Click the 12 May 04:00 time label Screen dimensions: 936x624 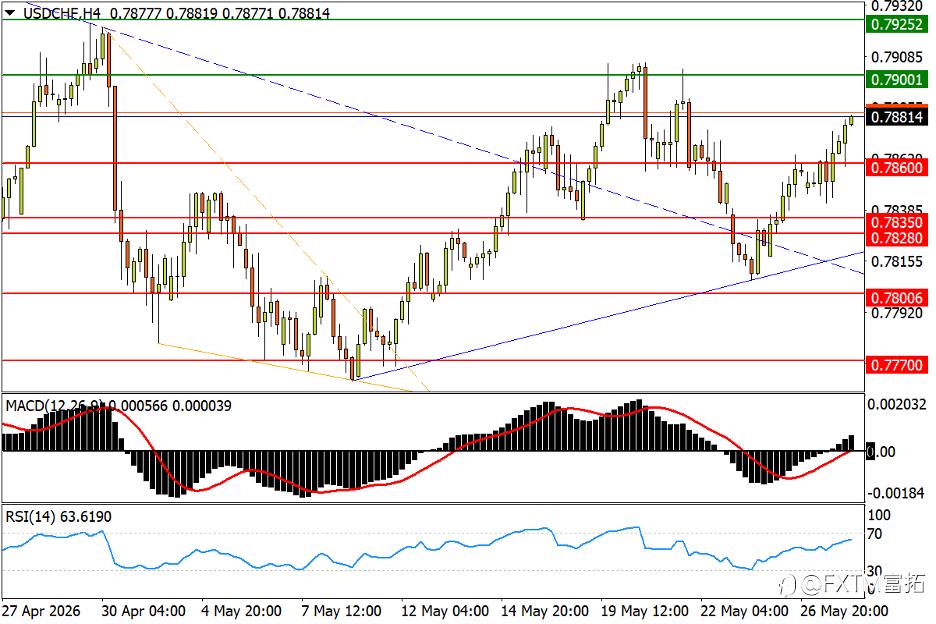(x=445, y=611)
